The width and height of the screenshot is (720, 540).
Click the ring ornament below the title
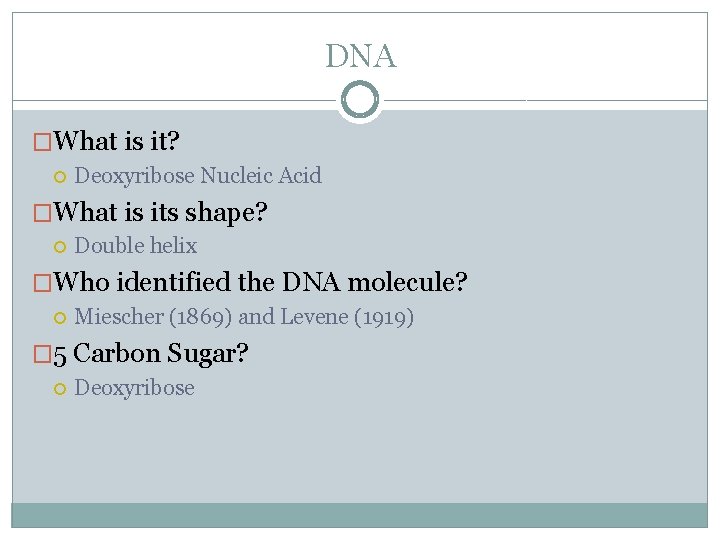click(360, 100)
